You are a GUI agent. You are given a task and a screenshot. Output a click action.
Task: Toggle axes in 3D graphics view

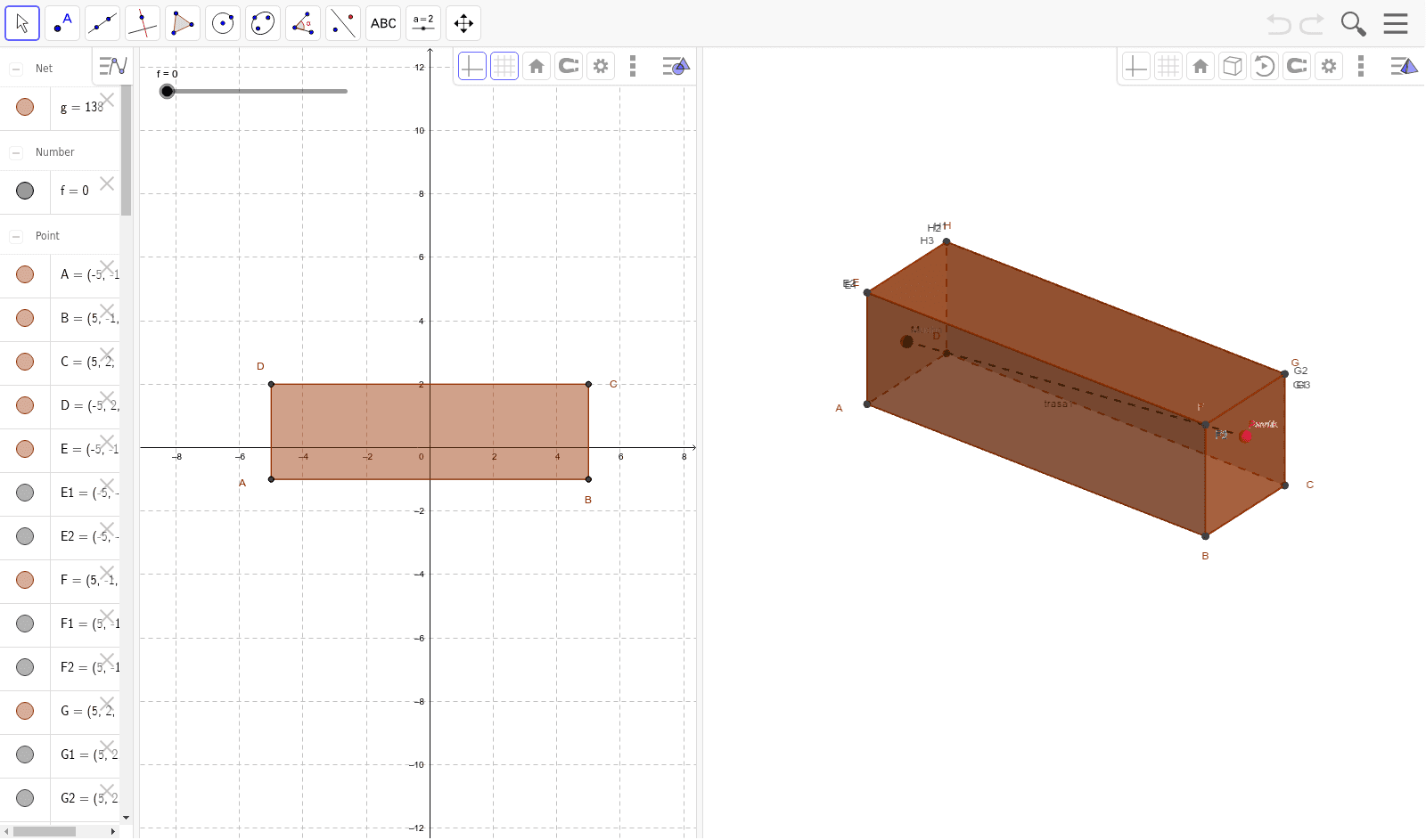[x=1135, y=66]
